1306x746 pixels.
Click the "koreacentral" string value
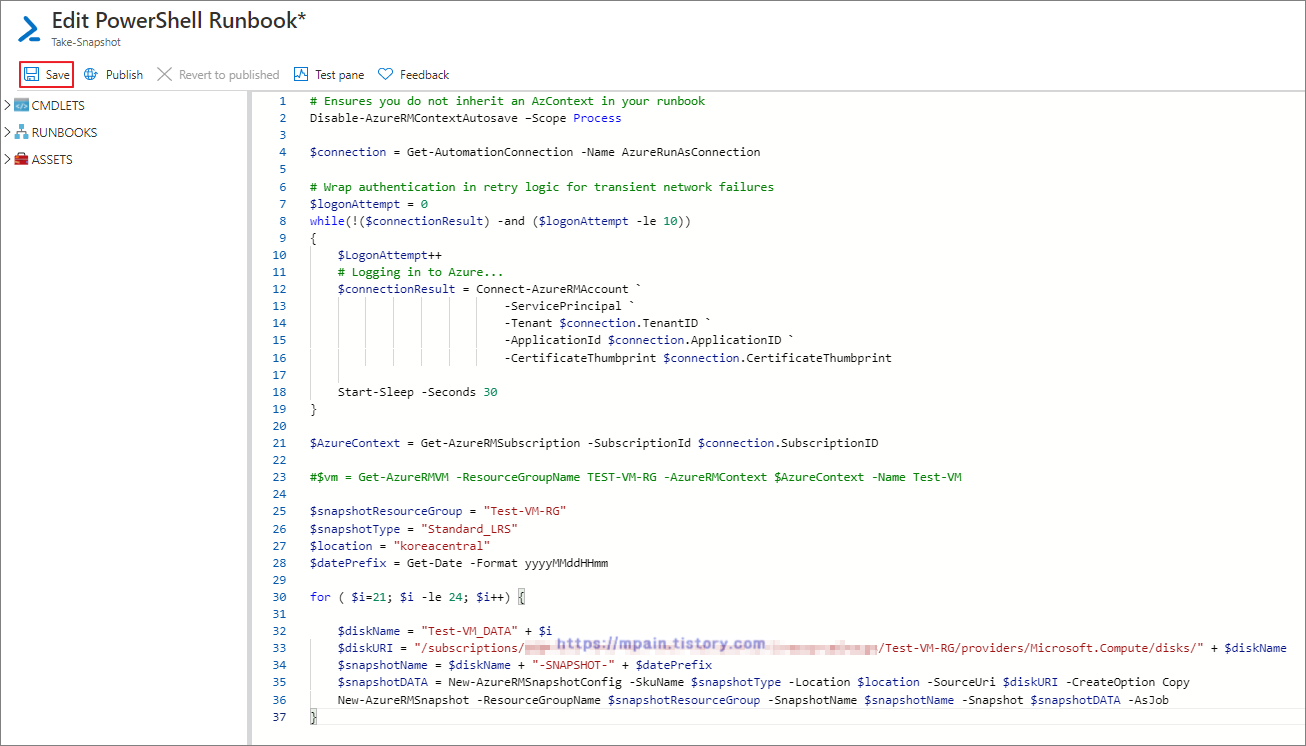[x=441, y=546]
